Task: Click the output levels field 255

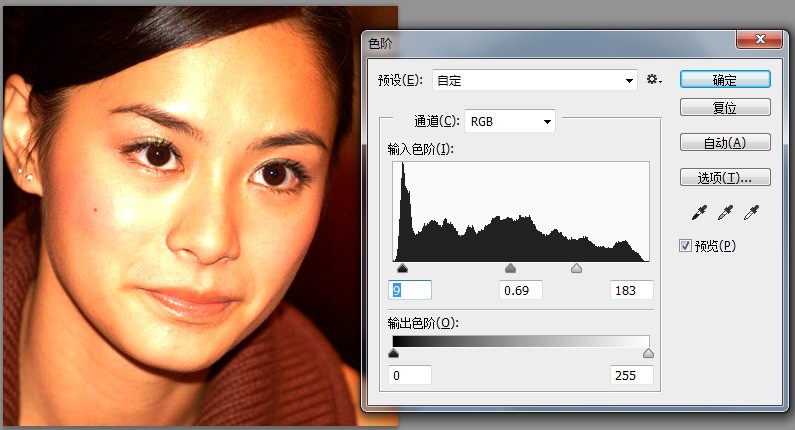Action: pyautogui.click(x=631, y=375)
